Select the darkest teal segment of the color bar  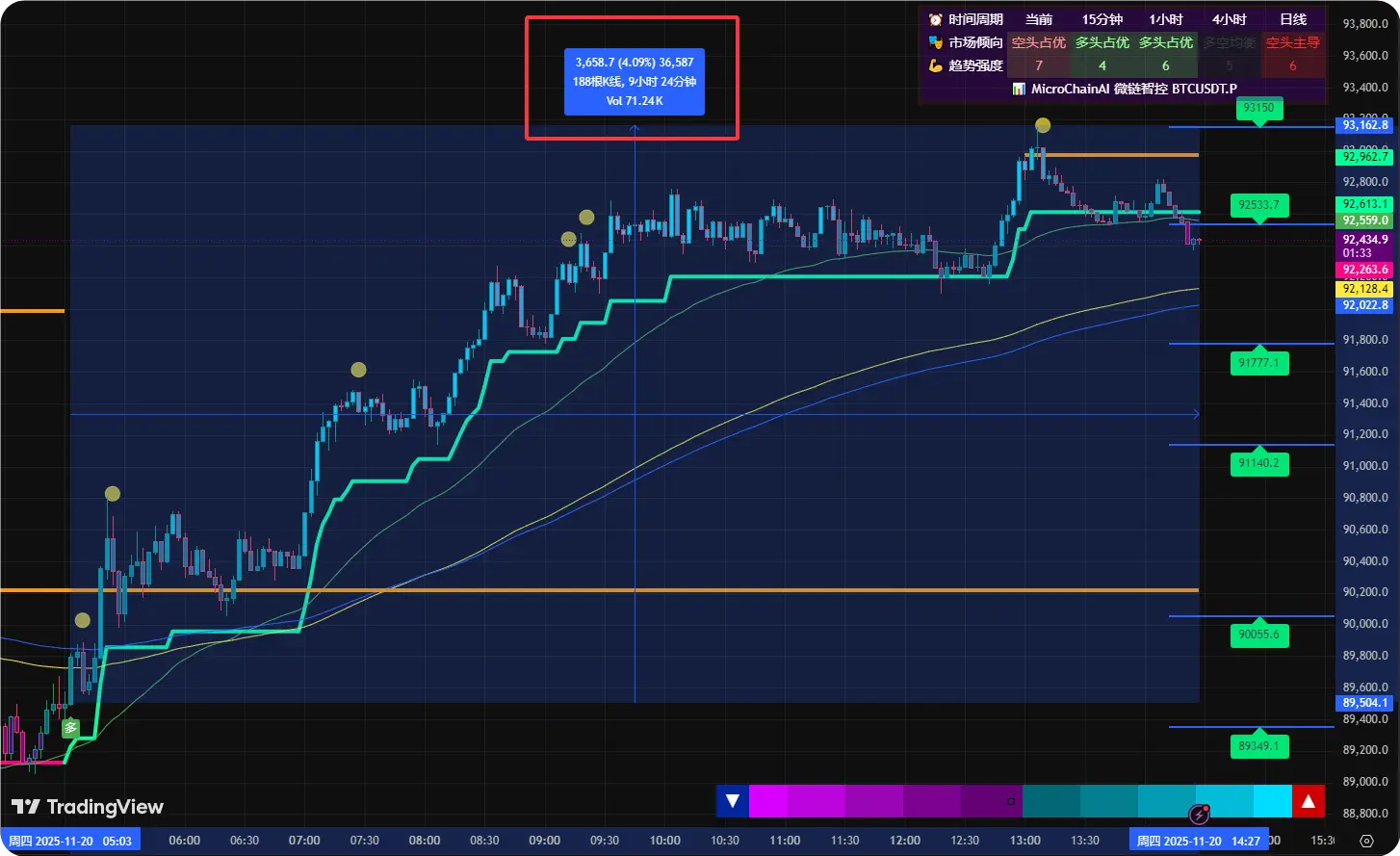click(x=1050, y=801)
